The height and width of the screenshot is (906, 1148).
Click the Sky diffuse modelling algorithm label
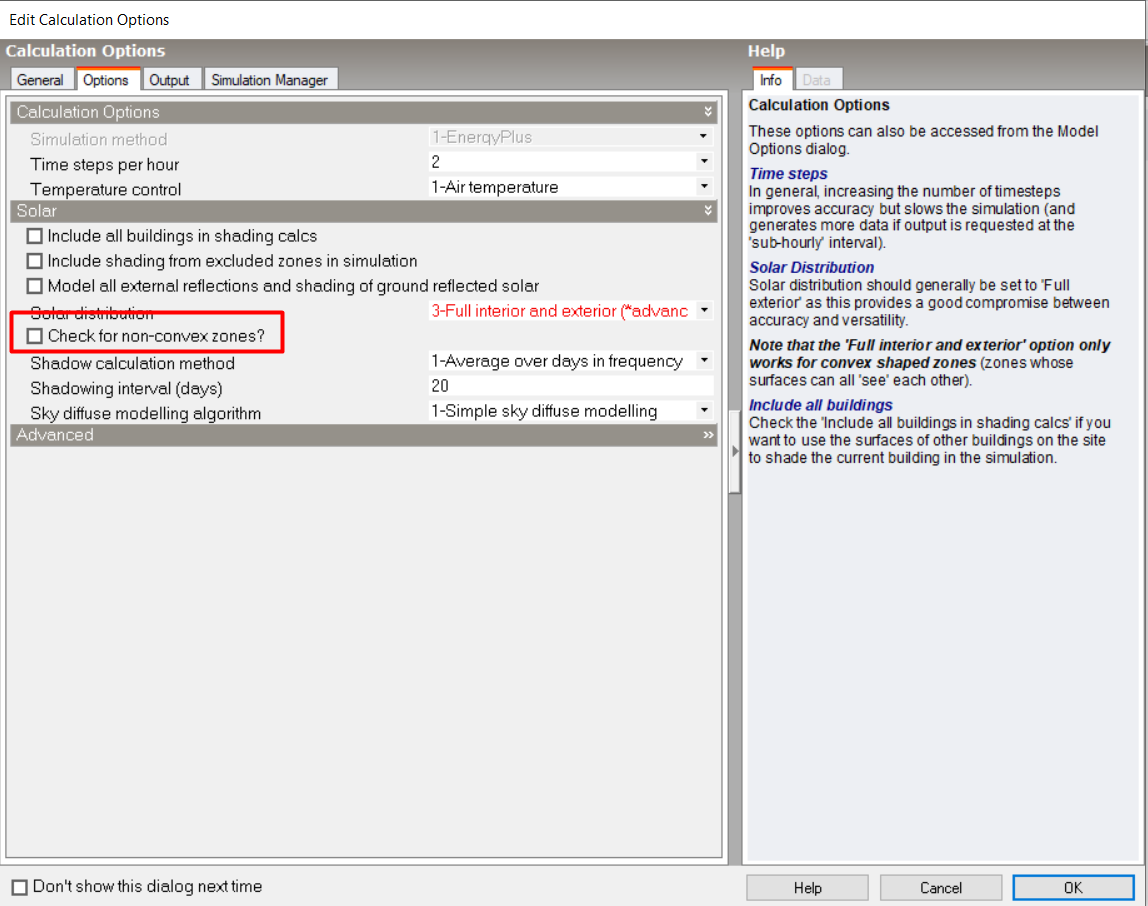point(146,413)
